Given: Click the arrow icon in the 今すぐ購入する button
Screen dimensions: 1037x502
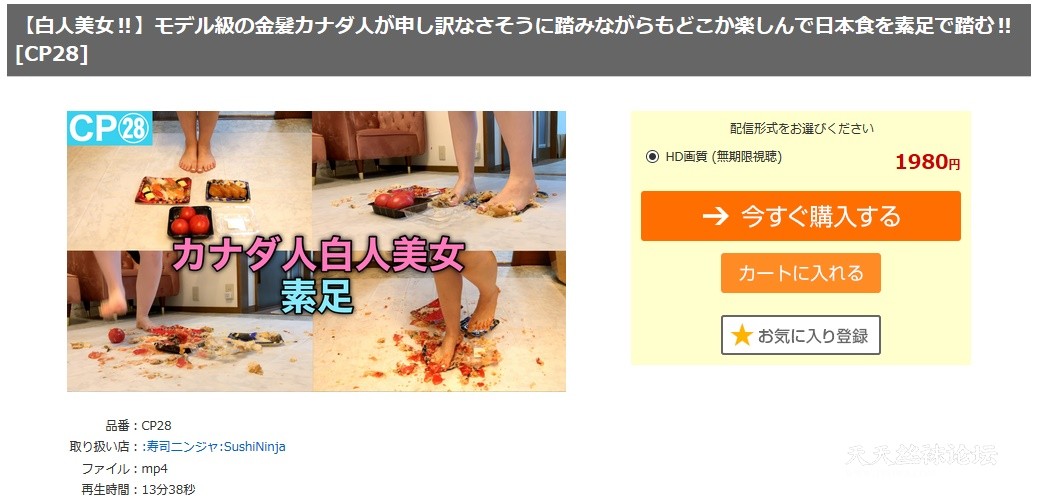Looking at the screenshot, I should [x=715, y=216].
